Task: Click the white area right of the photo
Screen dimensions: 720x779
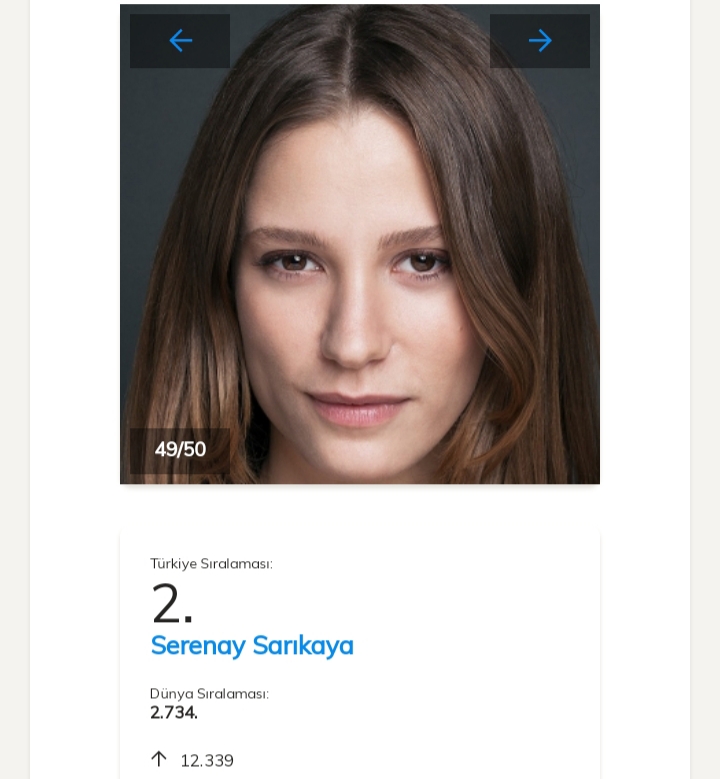Action: tap(645, 250)
